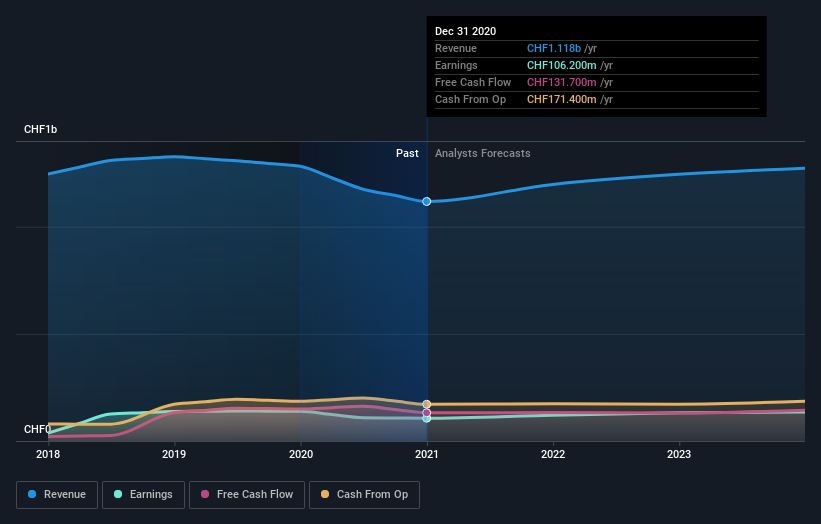Click the CHF131.700m free cash flow value
Screen dimensions: 821x524
click(x=561, y=82)
